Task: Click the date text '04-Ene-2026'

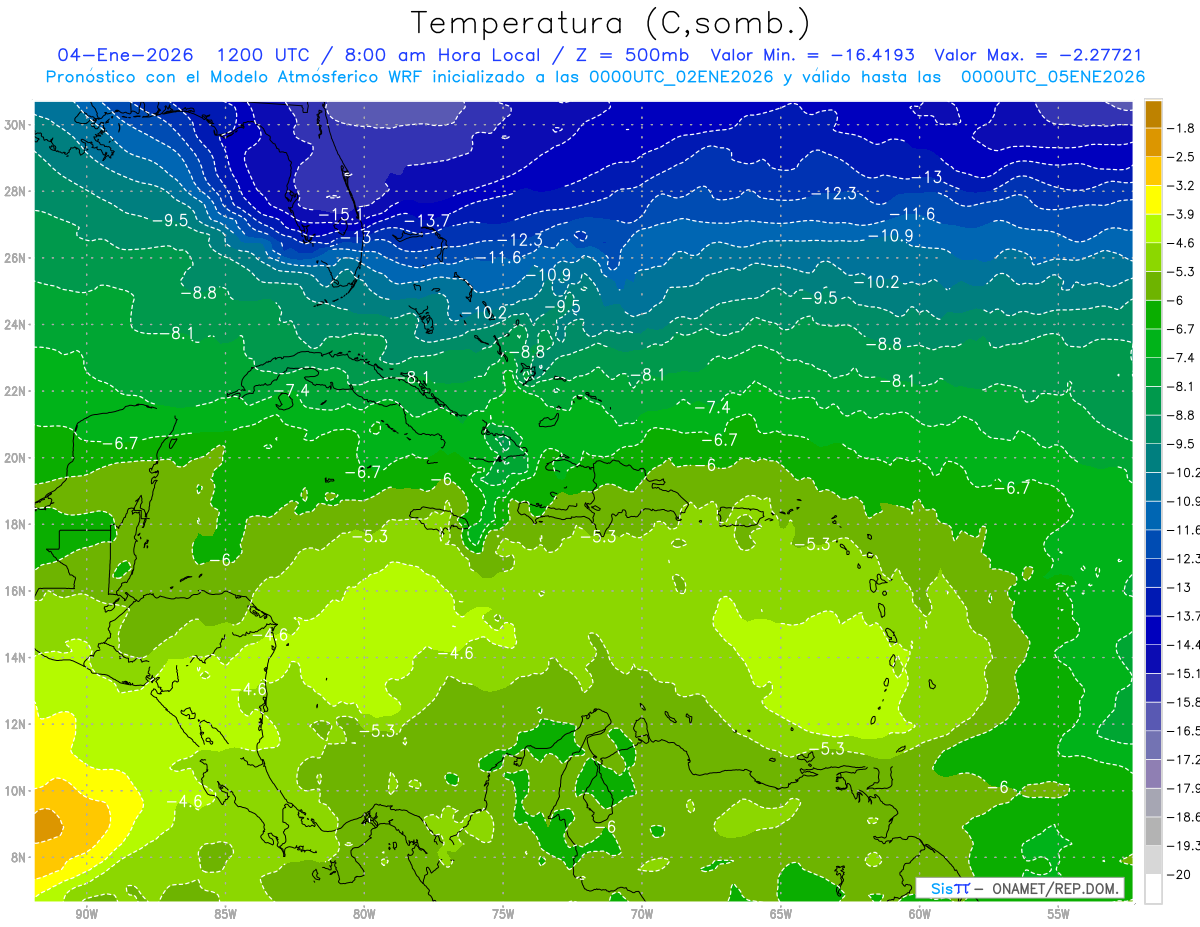Action: tap(125, 55)
